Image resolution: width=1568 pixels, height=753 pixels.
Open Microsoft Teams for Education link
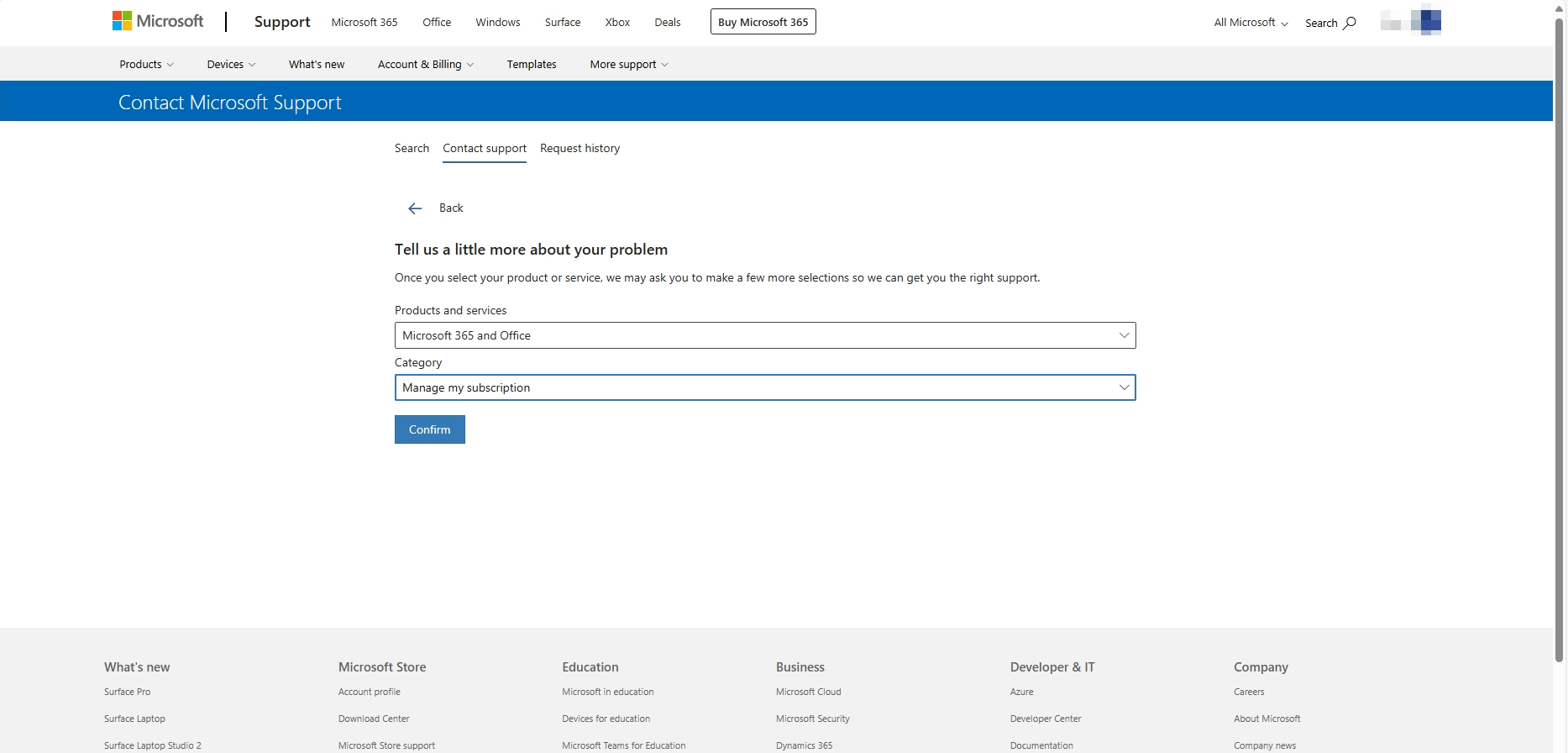click(x=624, y=745)
